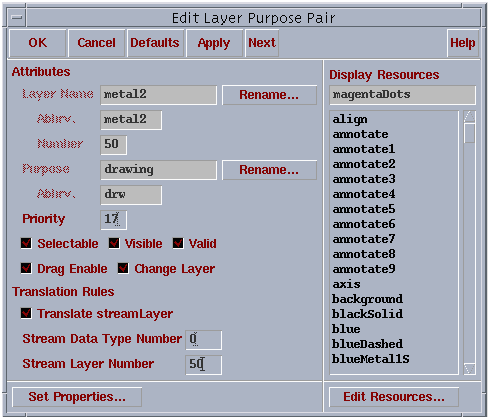
Task: Go to the Next layer purpose pair
Action: pyautogui.click(x=262, y=43)
